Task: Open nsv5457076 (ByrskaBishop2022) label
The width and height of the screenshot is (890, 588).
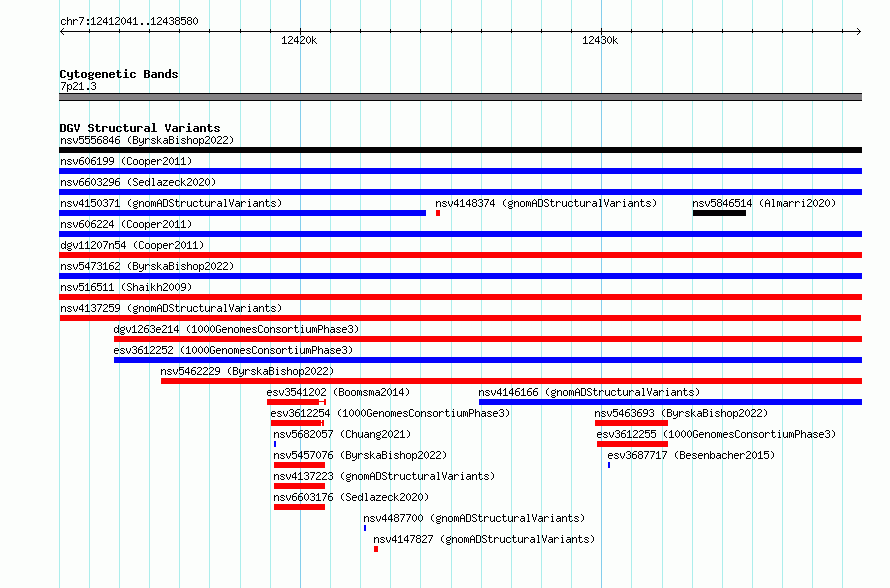Action: click(360, 455)
